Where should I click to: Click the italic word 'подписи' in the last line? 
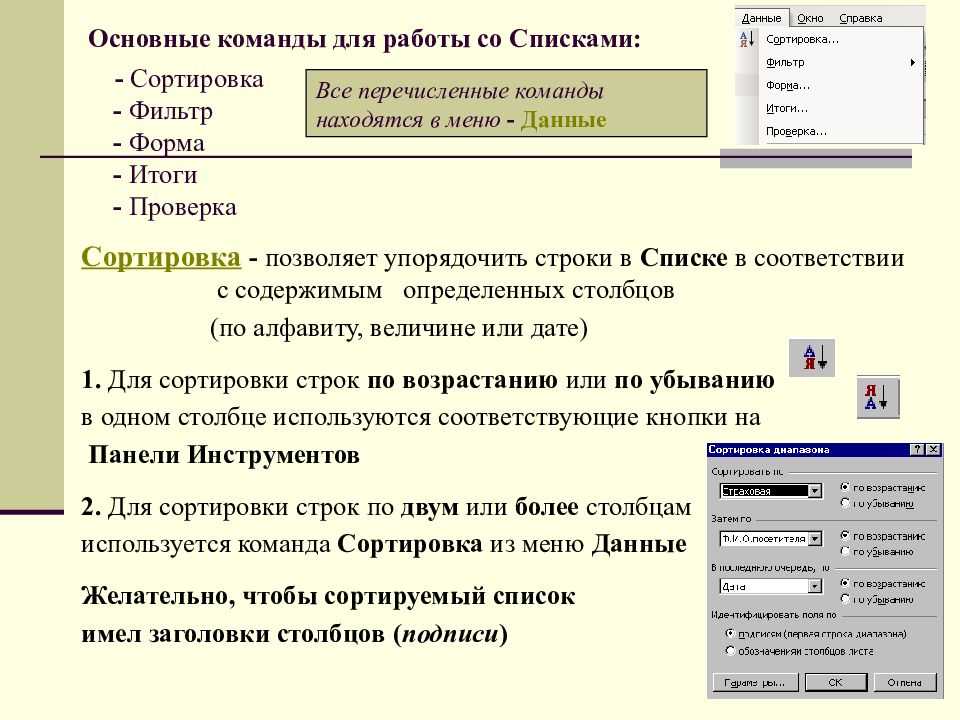(451, 634)
